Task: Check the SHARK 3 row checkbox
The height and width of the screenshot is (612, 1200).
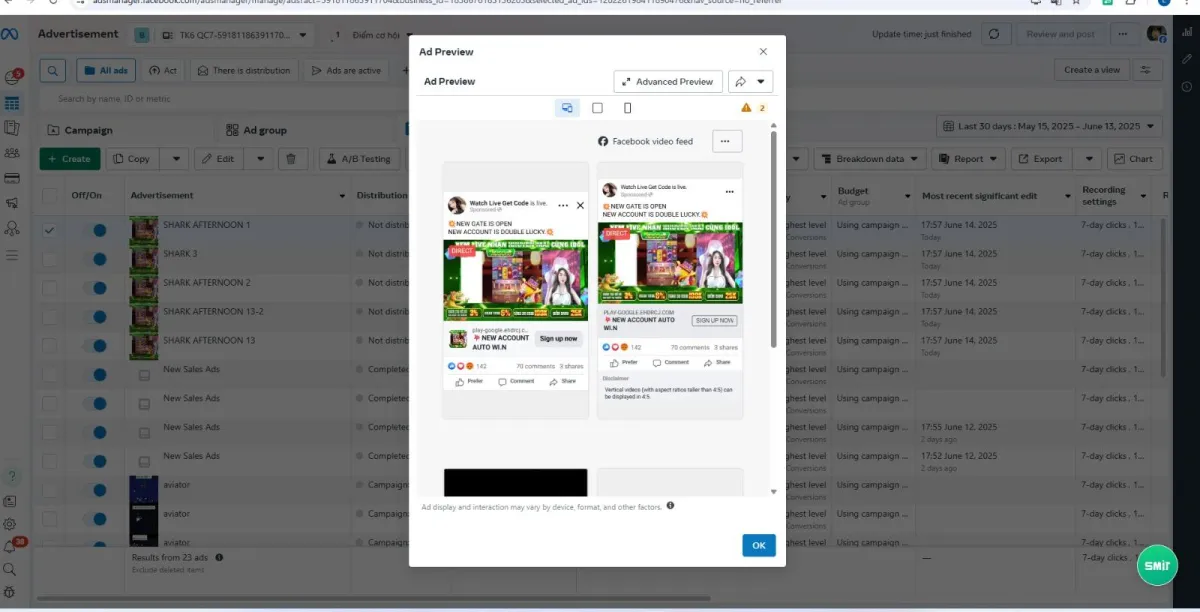Action: coord(50,258)
